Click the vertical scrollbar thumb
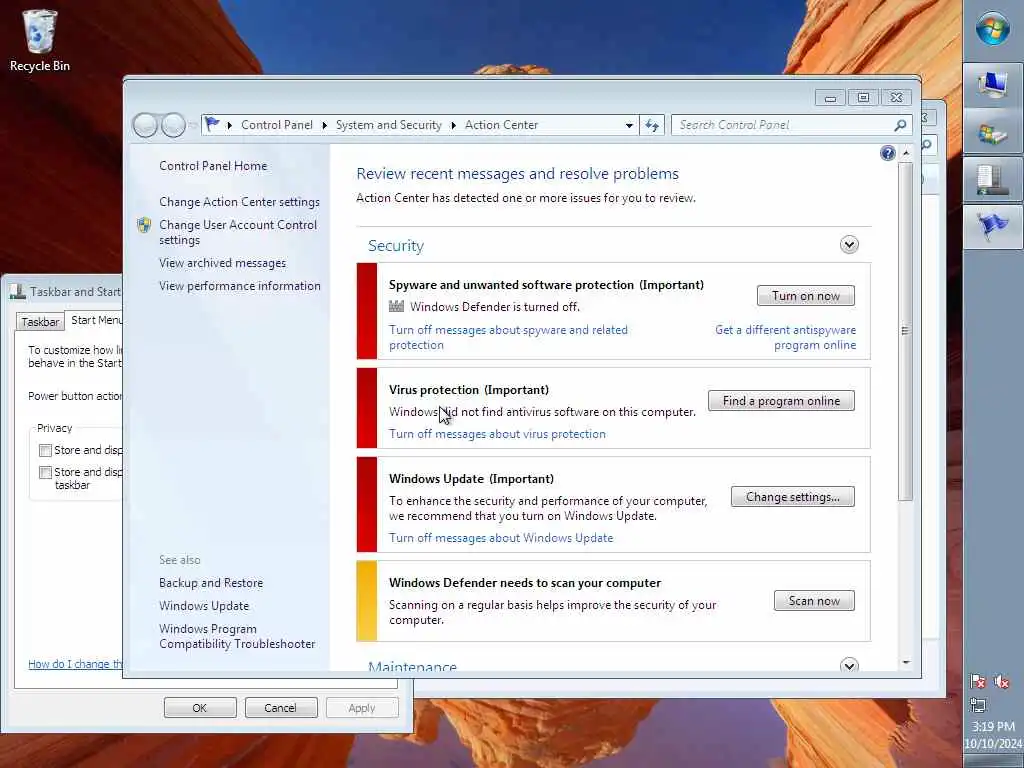This screenshot has width=1024, height=768. pyautogui.click(x=905, y=331)
